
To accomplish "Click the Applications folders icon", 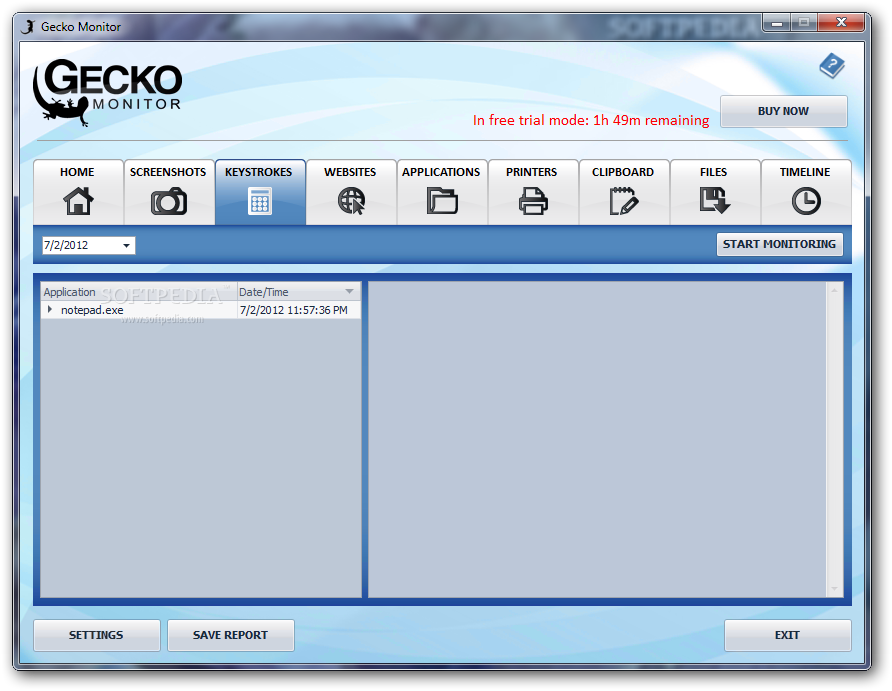I will click(x=442, y=201).
